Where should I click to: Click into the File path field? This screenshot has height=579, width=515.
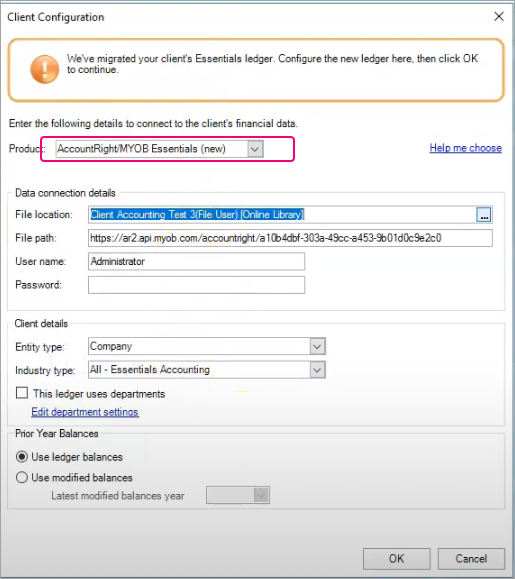(x=290, y=238)
